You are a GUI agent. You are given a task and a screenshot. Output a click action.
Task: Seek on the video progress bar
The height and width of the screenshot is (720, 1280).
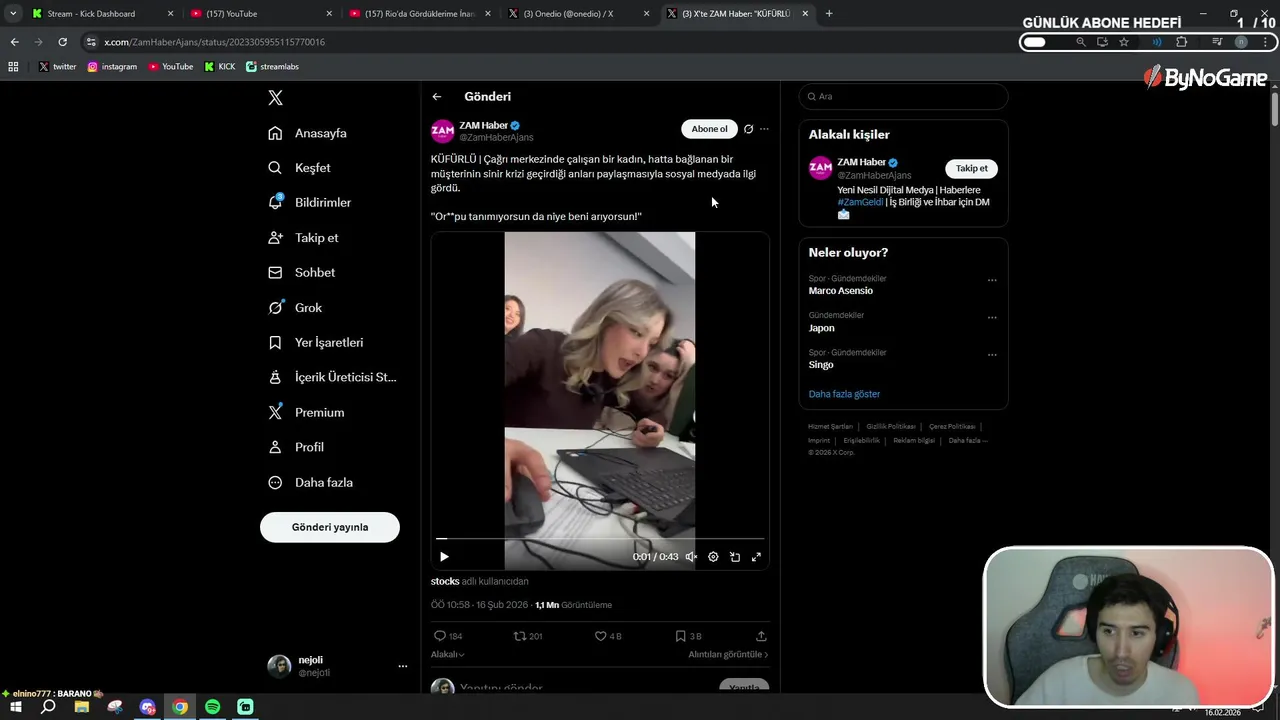coord(600,539)
